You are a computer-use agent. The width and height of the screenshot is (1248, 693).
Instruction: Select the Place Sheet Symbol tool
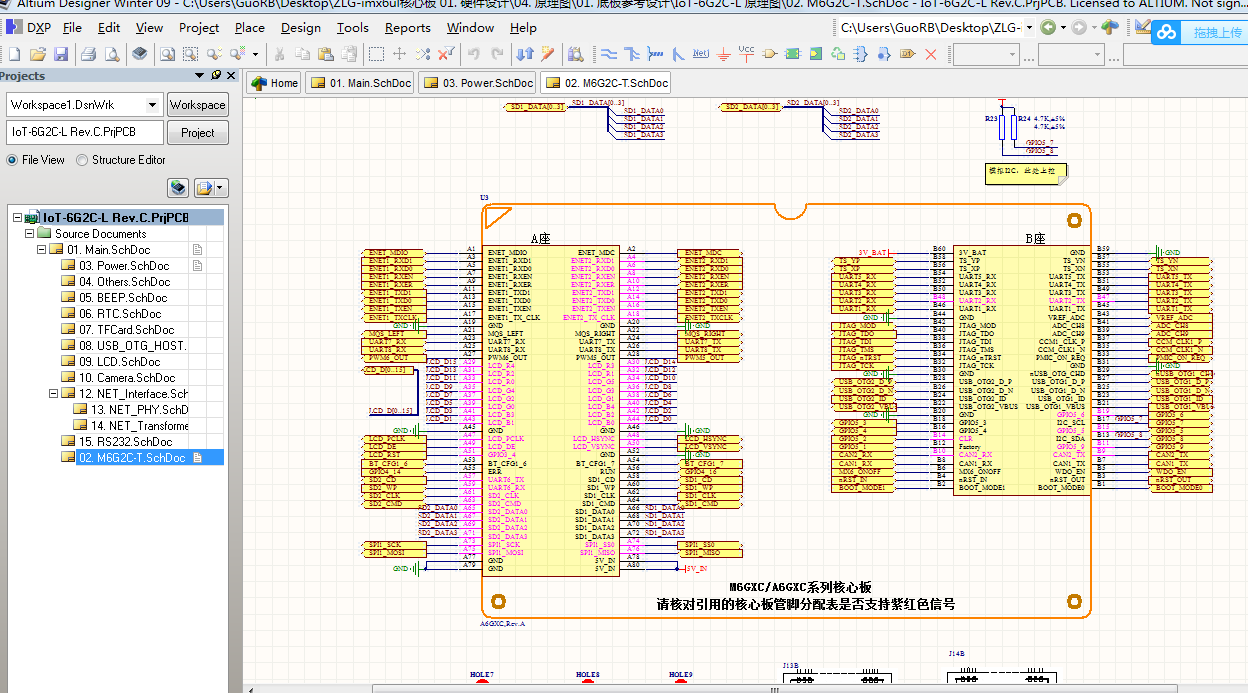792,53
